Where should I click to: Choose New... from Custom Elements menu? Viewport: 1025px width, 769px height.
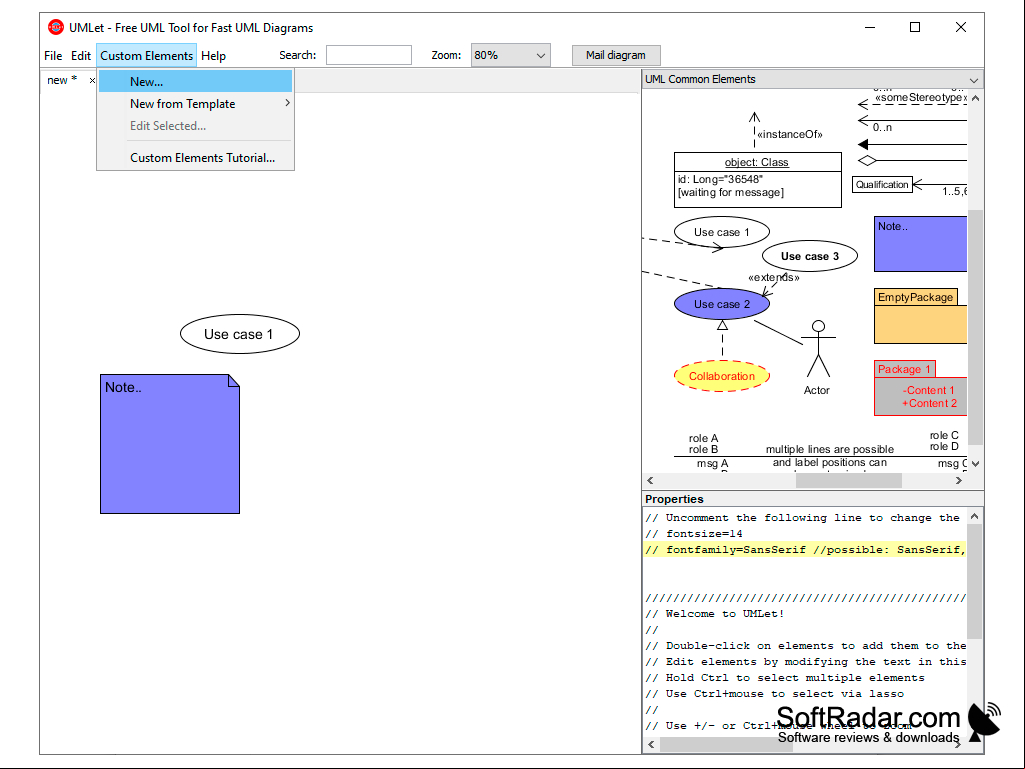(195, 82)
